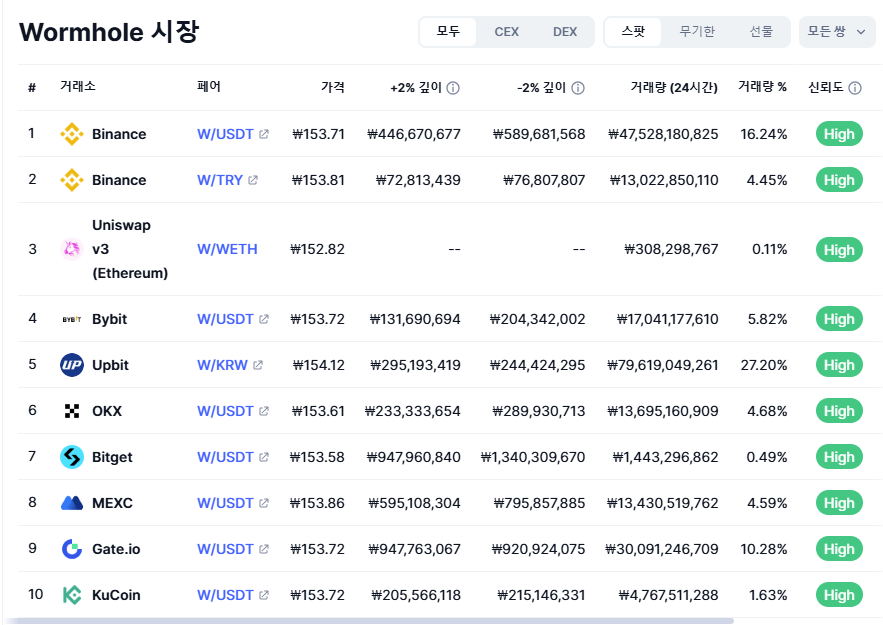Open the 모든 쌍 pairs dropdown
Screen dimensions: 883x625
(x=837, y=32)
